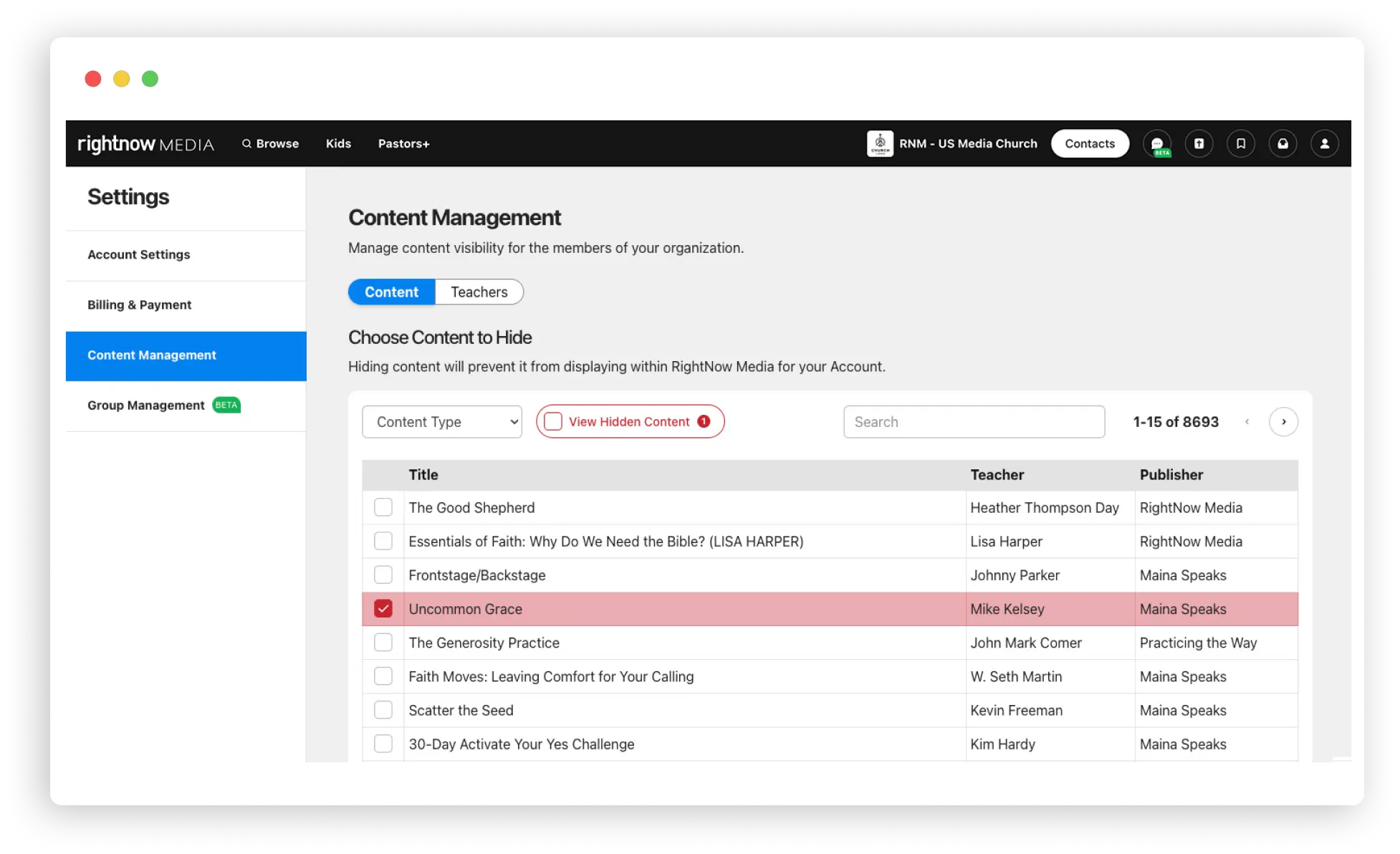Toggle the View Hidden Content checkbox
Image resolution: width=1400 pixels, height=854 pixels.
pos(553,421)
